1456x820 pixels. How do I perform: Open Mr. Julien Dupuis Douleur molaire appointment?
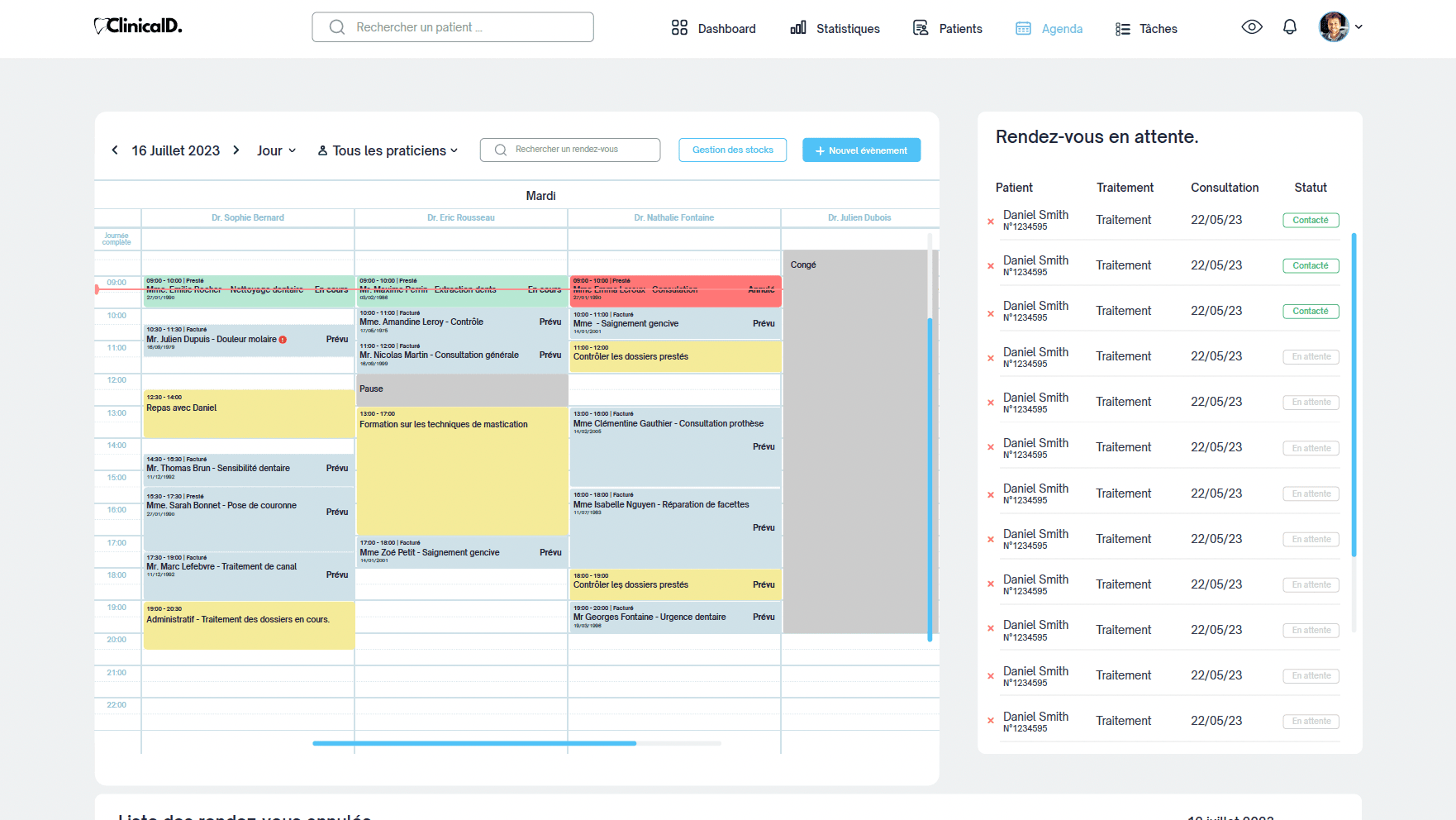[x=248, y=340]
